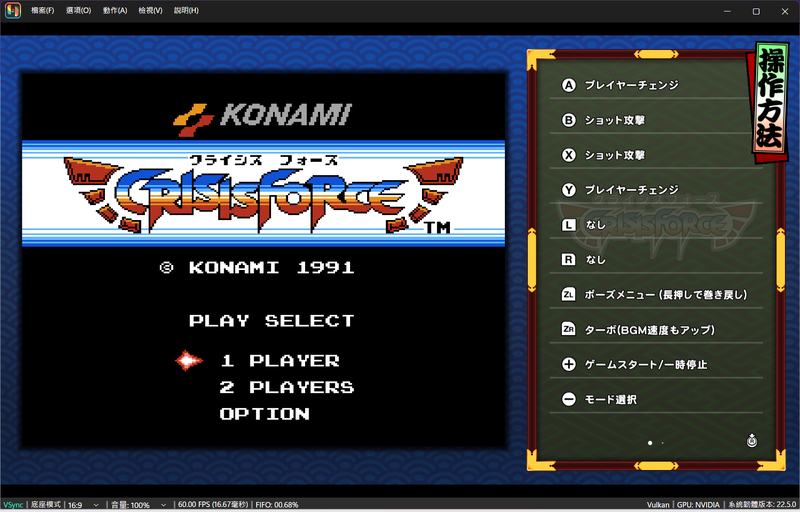Click the joystick icon at panel bottom
Screen dimensions: 800x512
(x=752, y=441)
